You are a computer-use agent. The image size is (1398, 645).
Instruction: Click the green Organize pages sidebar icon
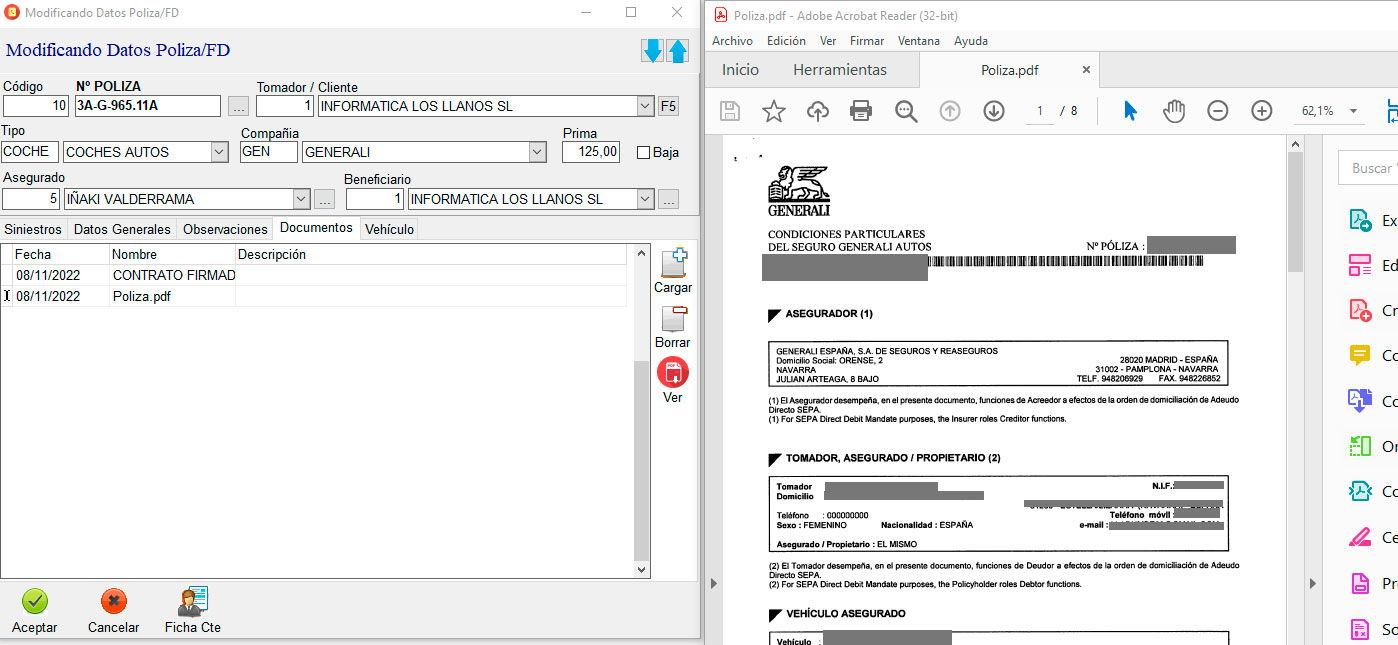(x=1360, y=446)
